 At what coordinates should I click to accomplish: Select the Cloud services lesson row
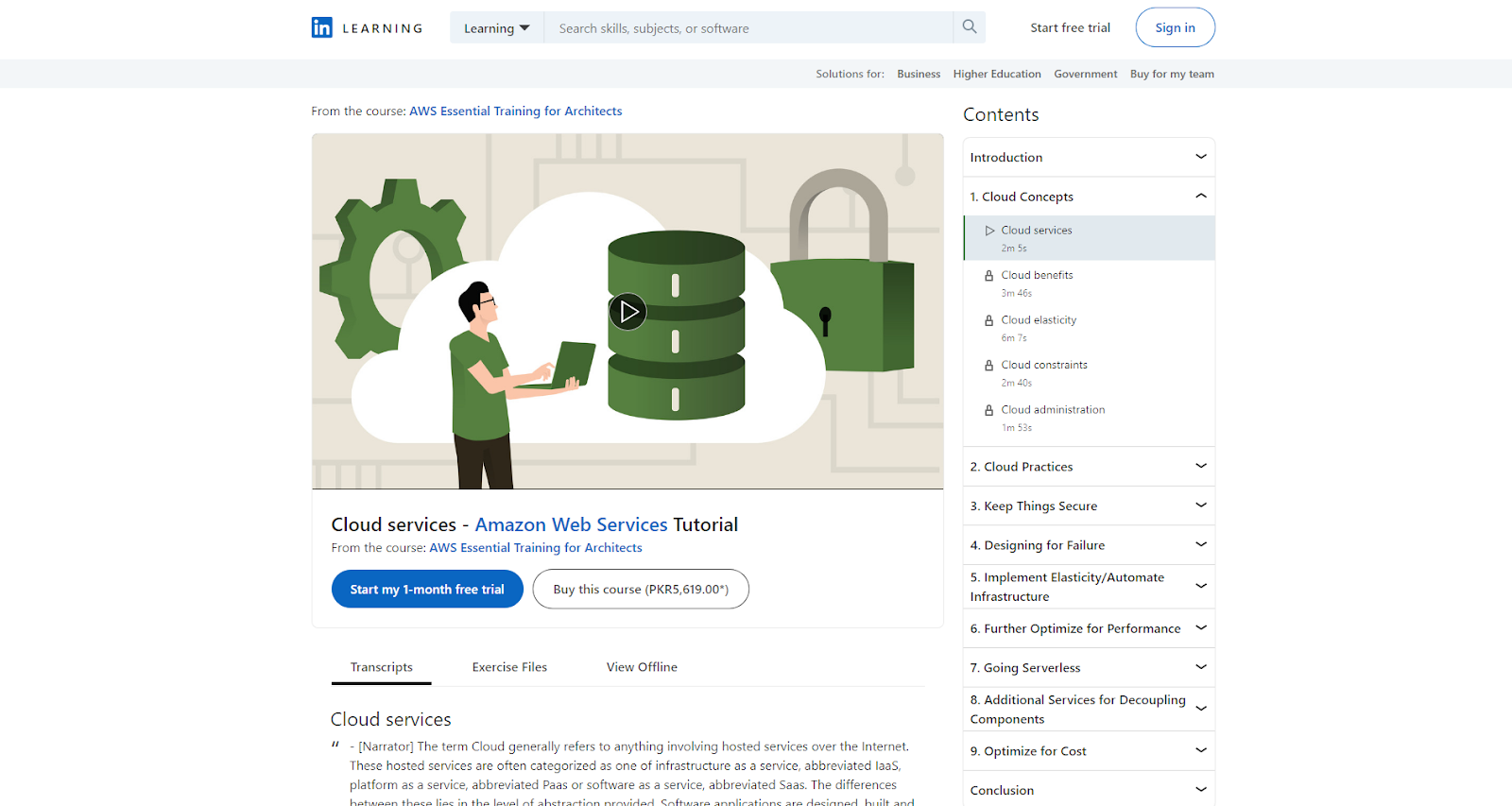click(1089, 238)
